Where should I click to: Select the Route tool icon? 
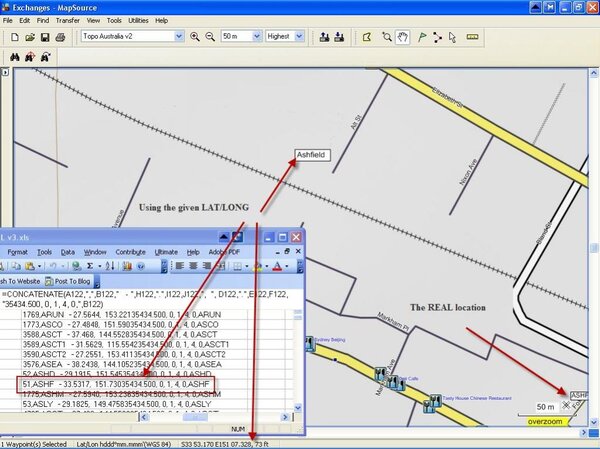tap(437, 37)
